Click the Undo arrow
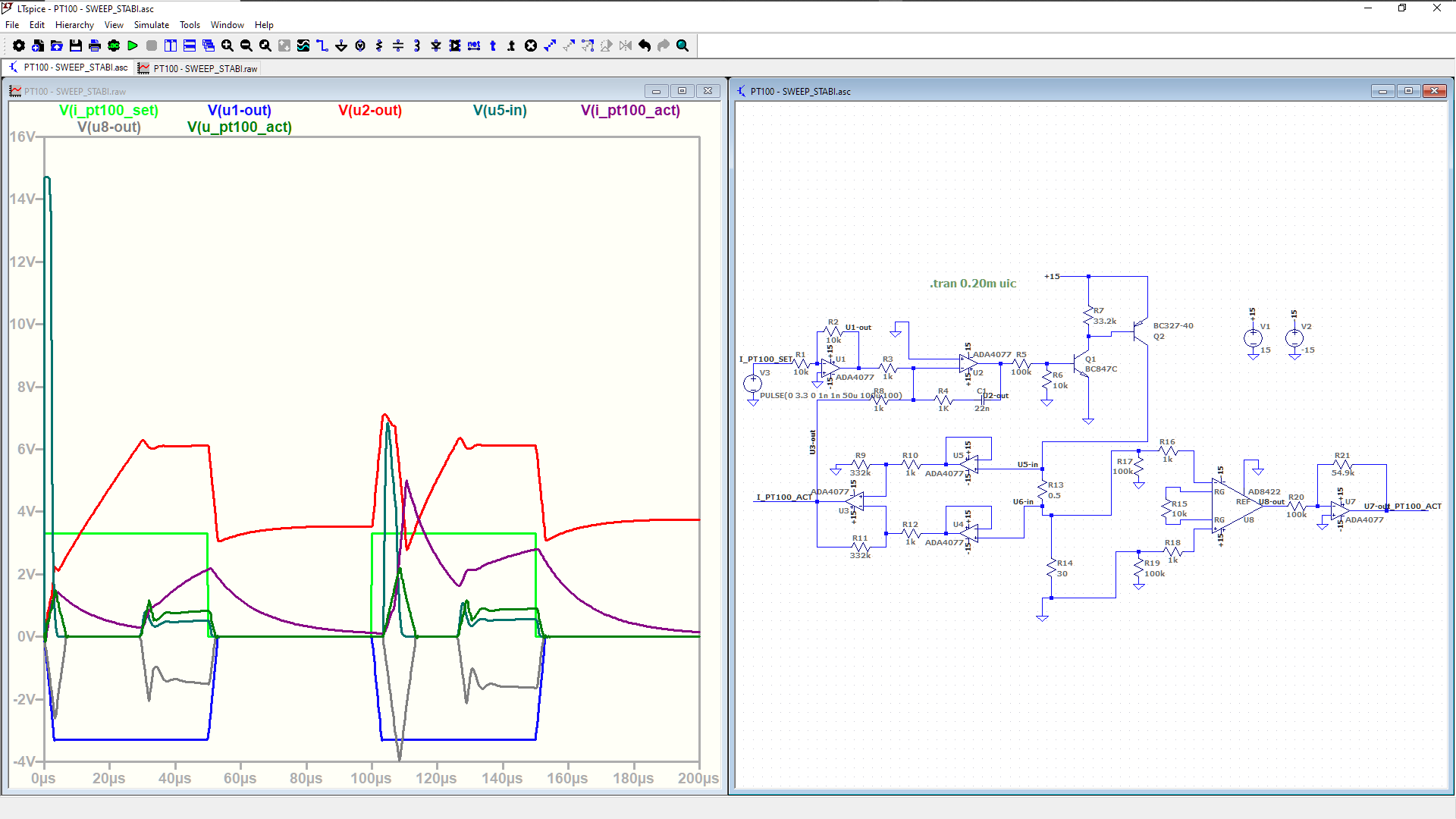1456x819 pixels. [x=645, y=45]
